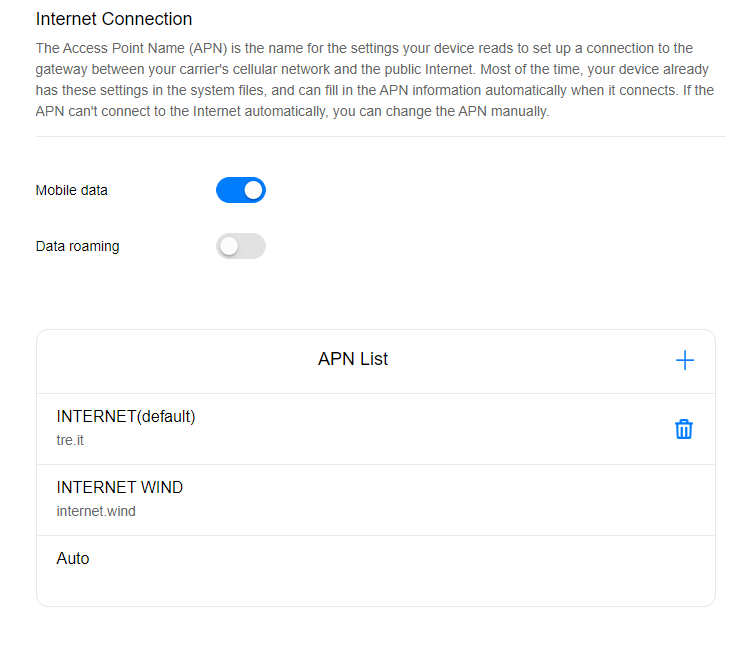Enable the Data roaming switch
Viewport: 738px width, 667px height.
click(x=241, y=246)
